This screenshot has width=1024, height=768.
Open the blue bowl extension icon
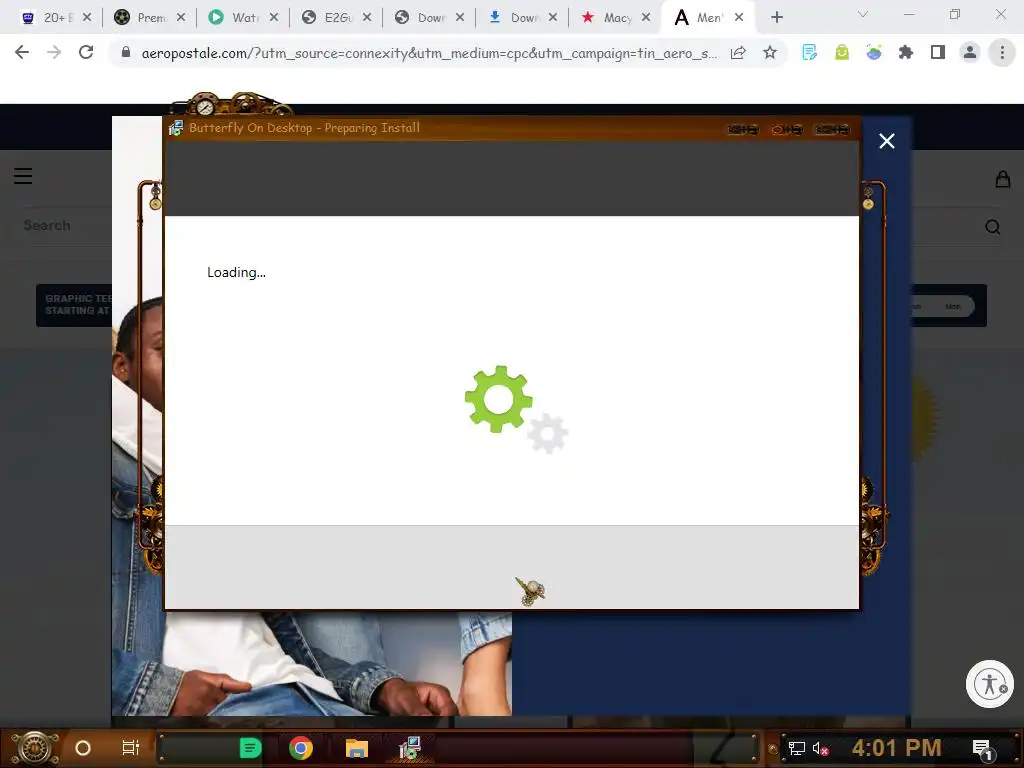click(x=874, y=53)
